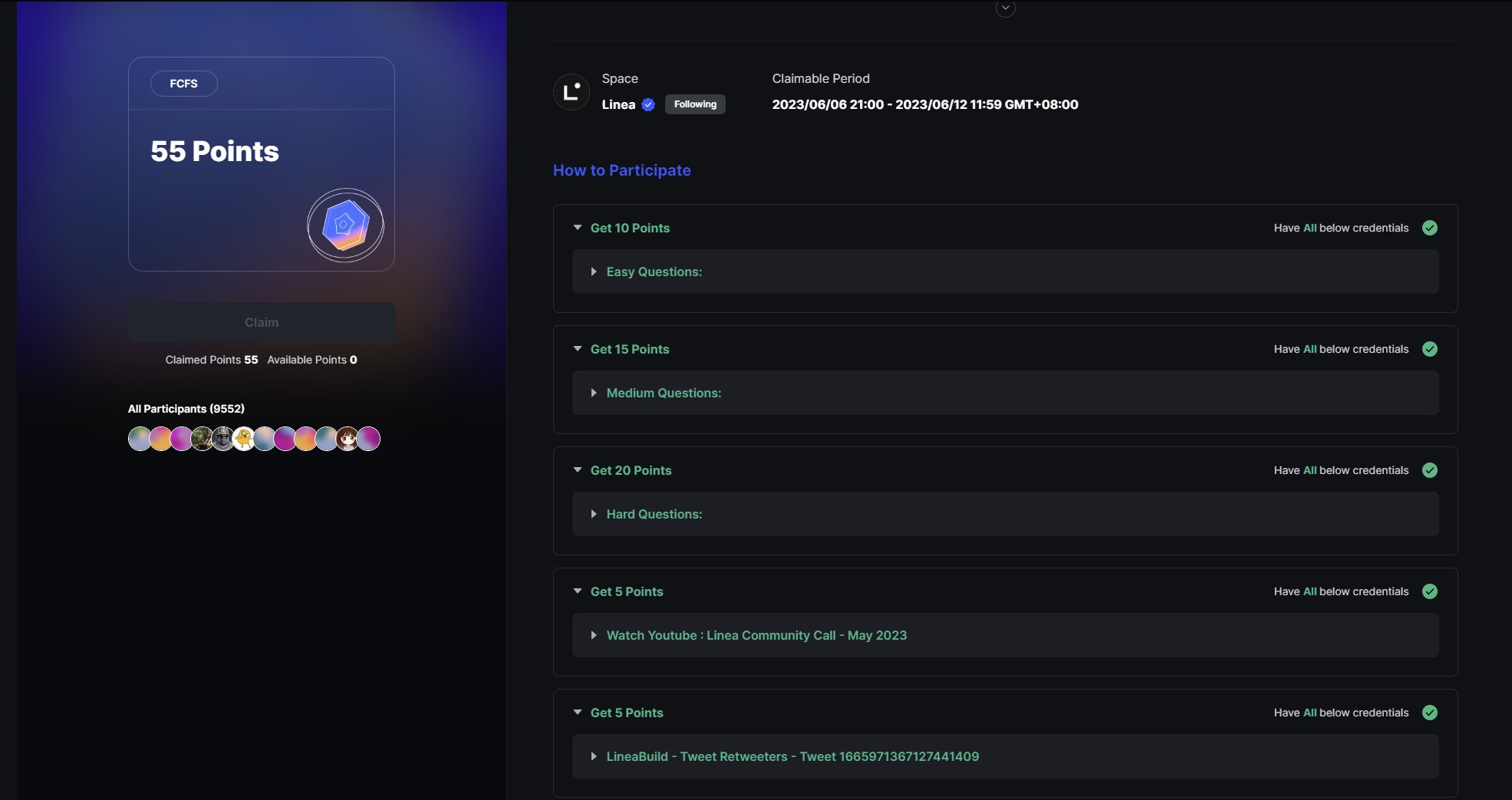Image resolution: width=1512 pixels, height=800 pixels.
Task: Open the Linea space name link
Action: coord(618,104)
